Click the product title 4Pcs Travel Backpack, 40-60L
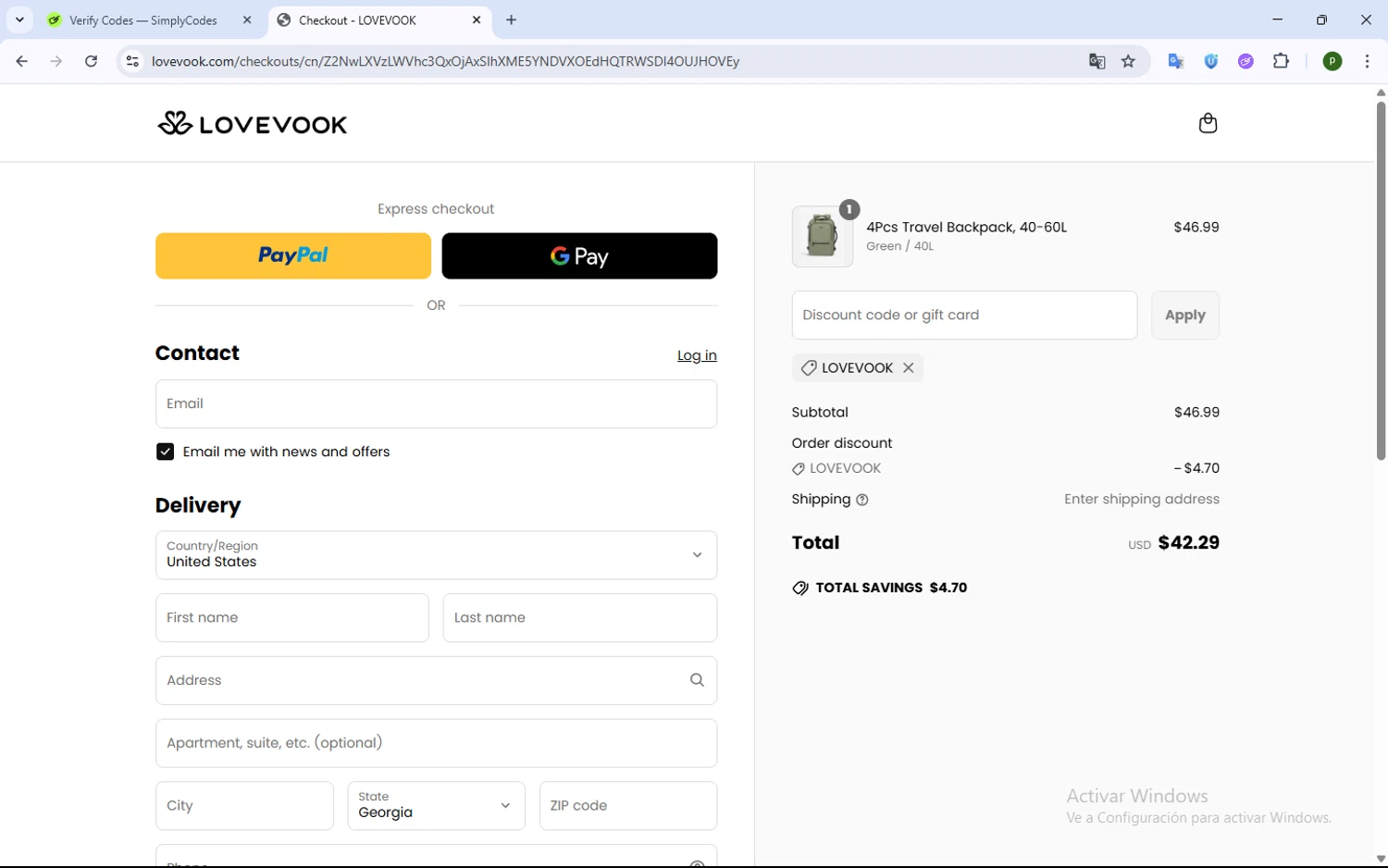This screenshot has width=1388, height=868. click(966, 227)
